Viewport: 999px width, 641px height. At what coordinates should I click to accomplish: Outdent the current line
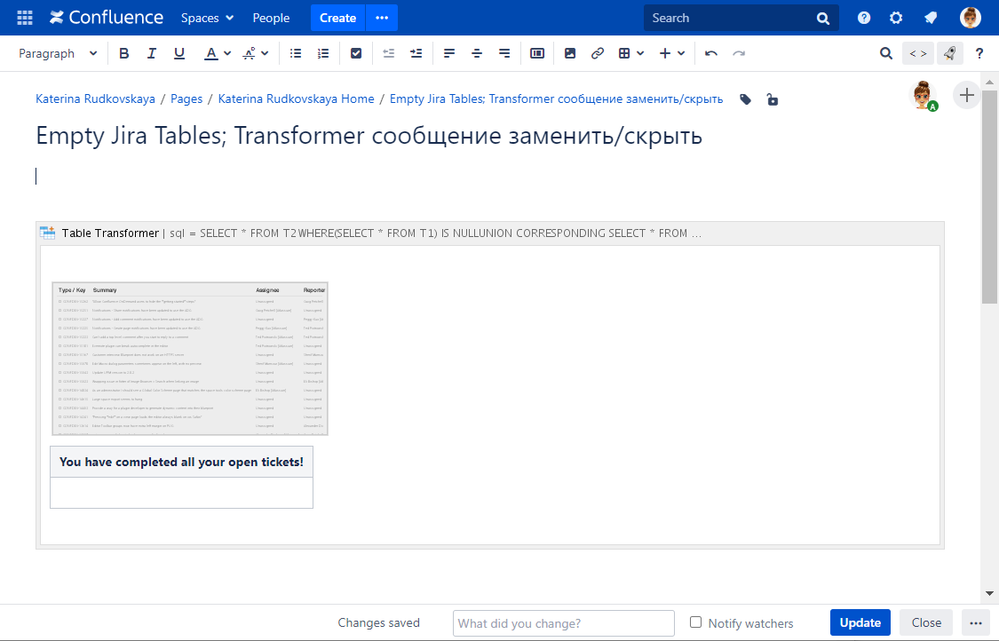pyautogui.click(x=389, y=54)
